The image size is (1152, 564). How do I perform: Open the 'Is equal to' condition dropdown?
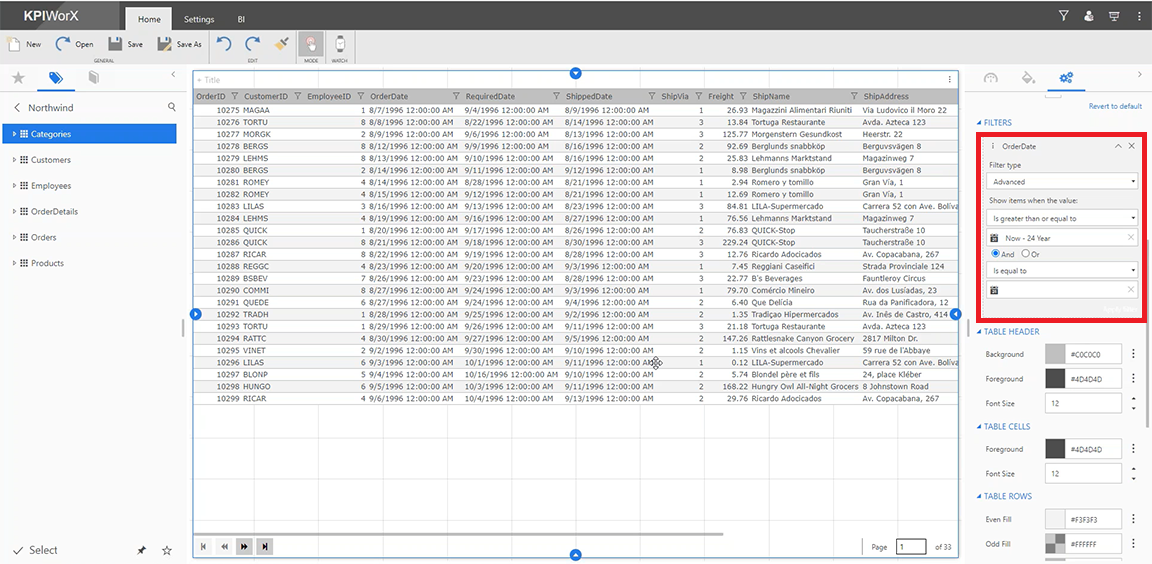pos(1062,270)
